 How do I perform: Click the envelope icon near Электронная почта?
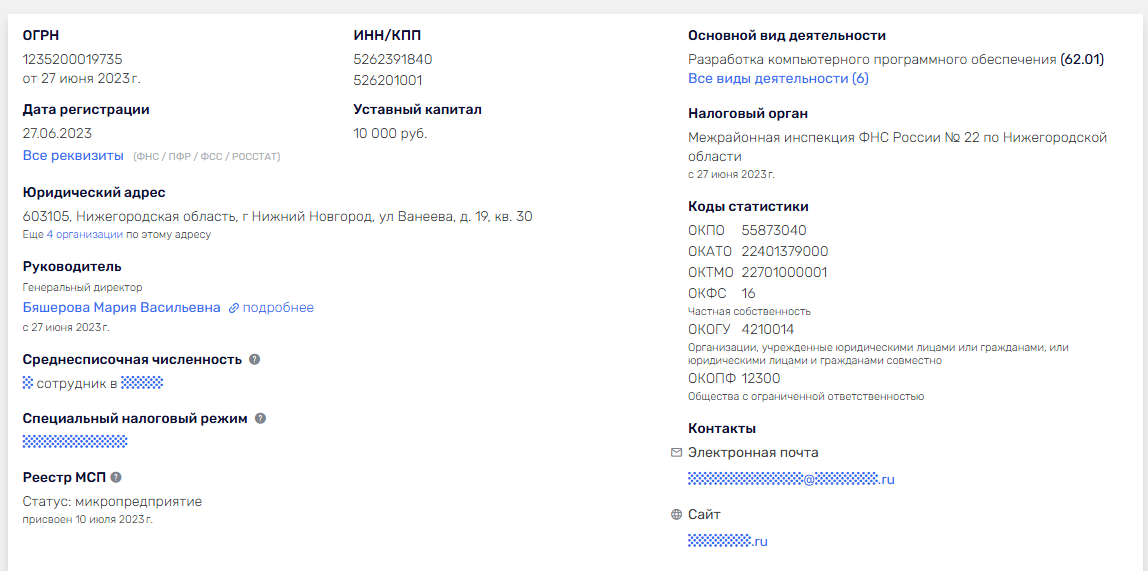(677, 453)
